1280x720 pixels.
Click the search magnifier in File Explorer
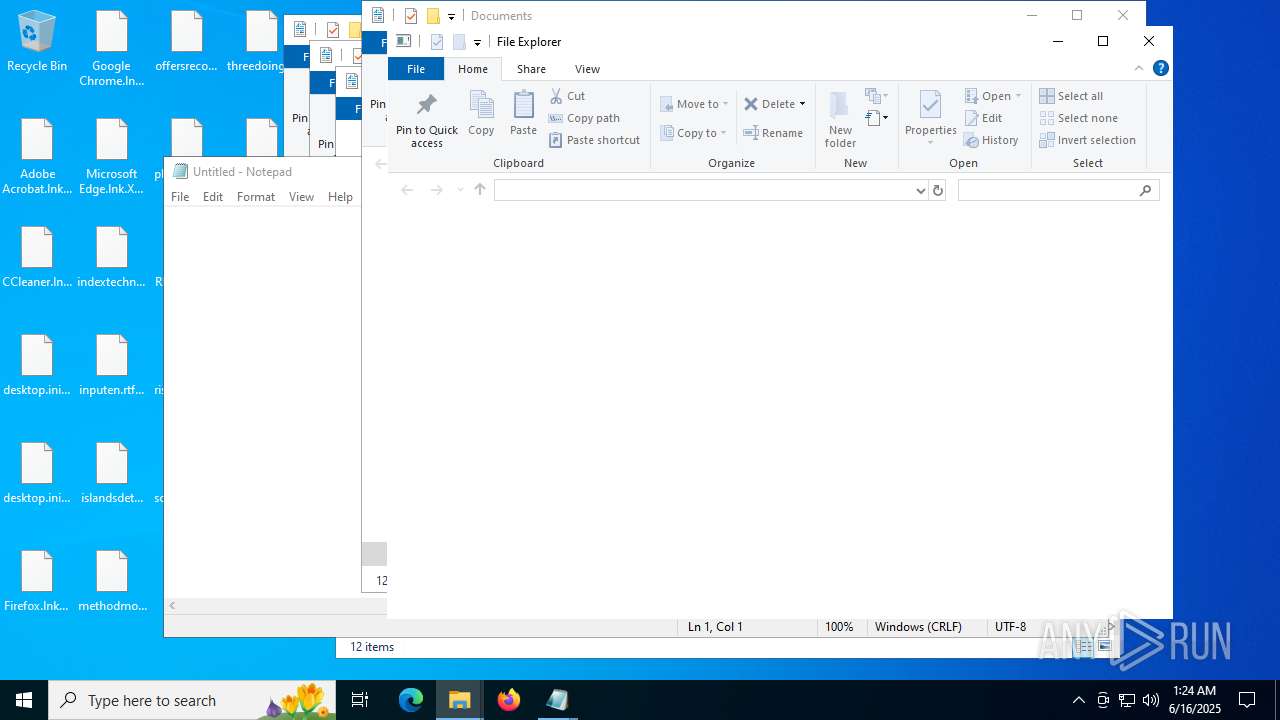tap(1146, 190)
